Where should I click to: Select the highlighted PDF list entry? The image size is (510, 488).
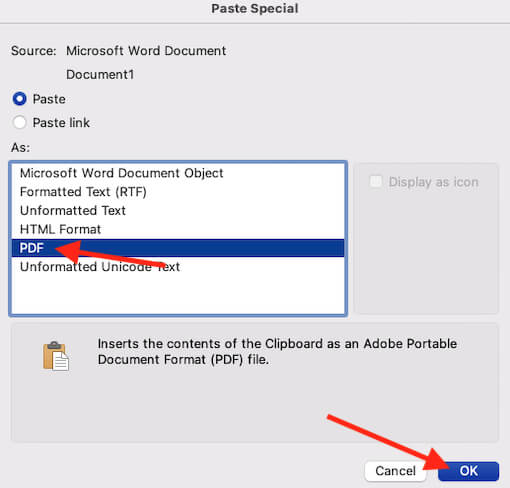pos(178,248)
